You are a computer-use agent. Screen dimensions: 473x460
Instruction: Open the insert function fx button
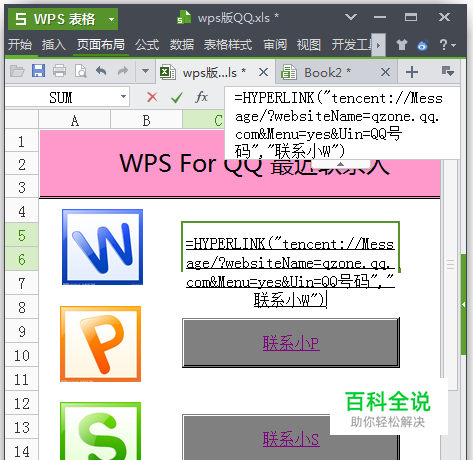[201, 97]
